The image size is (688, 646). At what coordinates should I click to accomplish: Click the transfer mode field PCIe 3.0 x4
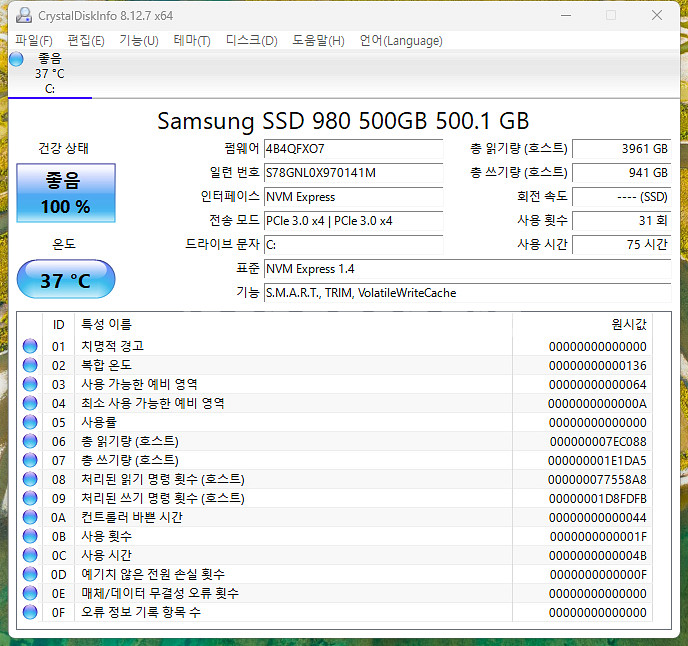(353, 221)
